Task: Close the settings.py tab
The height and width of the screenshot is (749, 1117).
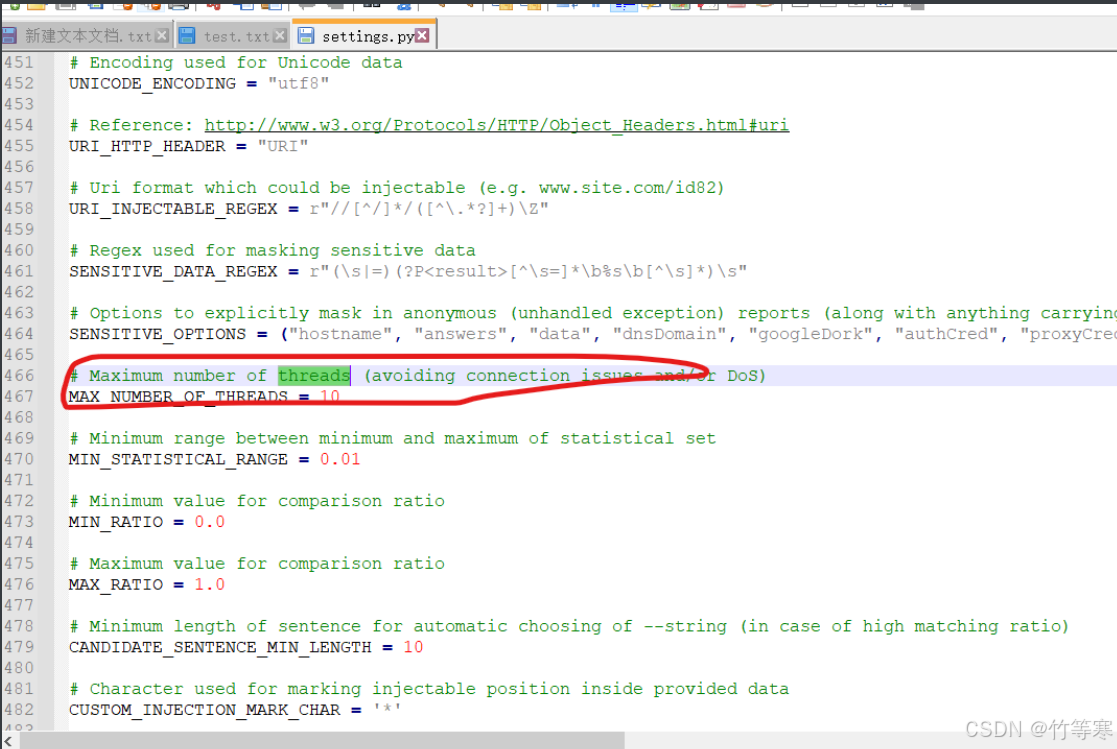Action: pyautogui.click(x=422, y=36)
